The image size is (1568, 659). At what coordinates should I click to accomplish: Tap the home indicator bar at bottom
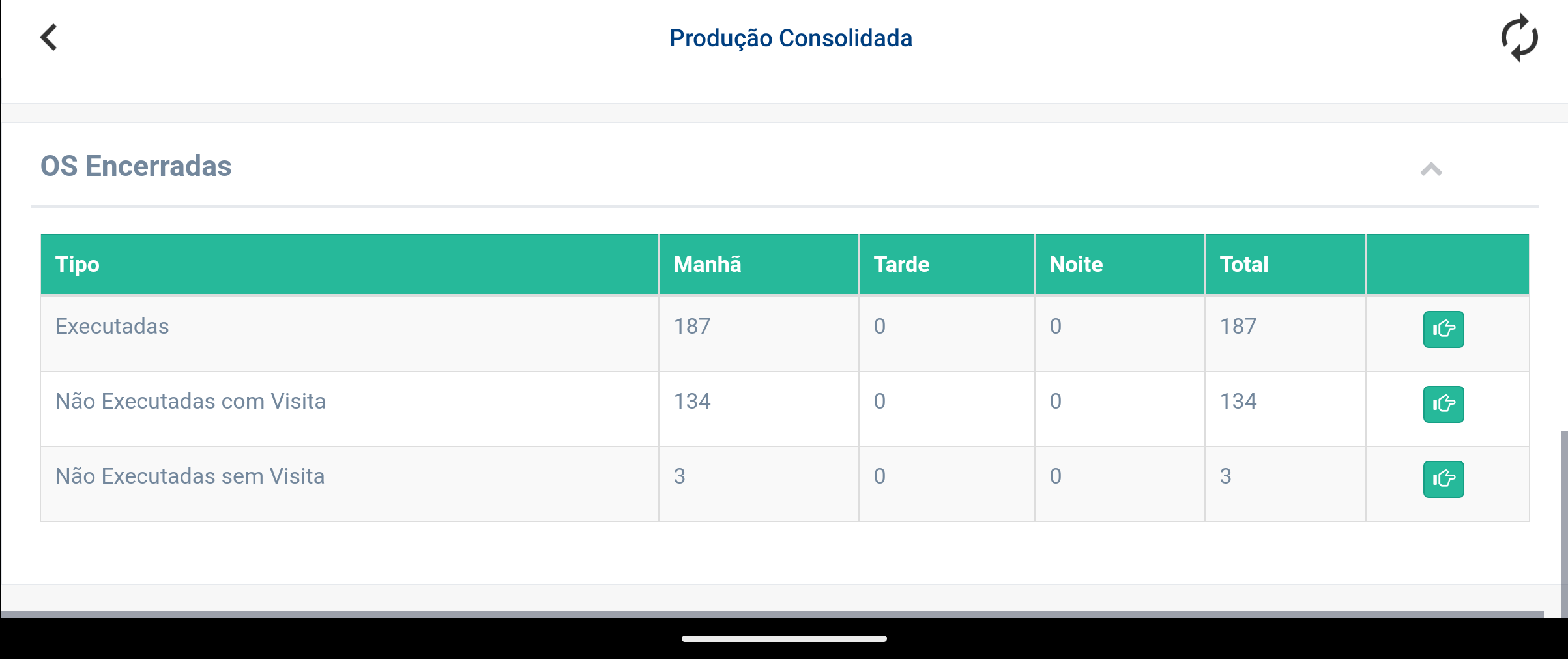pyautogui.click(x=784, y=639)
